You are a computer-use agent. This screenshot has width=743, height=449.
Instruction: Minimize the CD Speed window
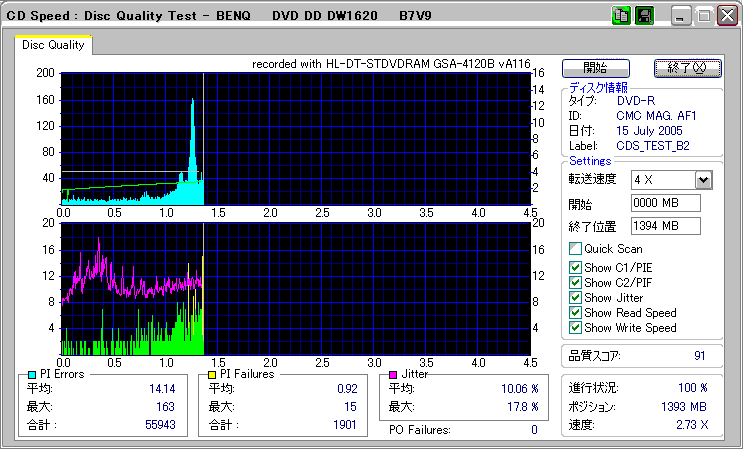pos(680,16)
